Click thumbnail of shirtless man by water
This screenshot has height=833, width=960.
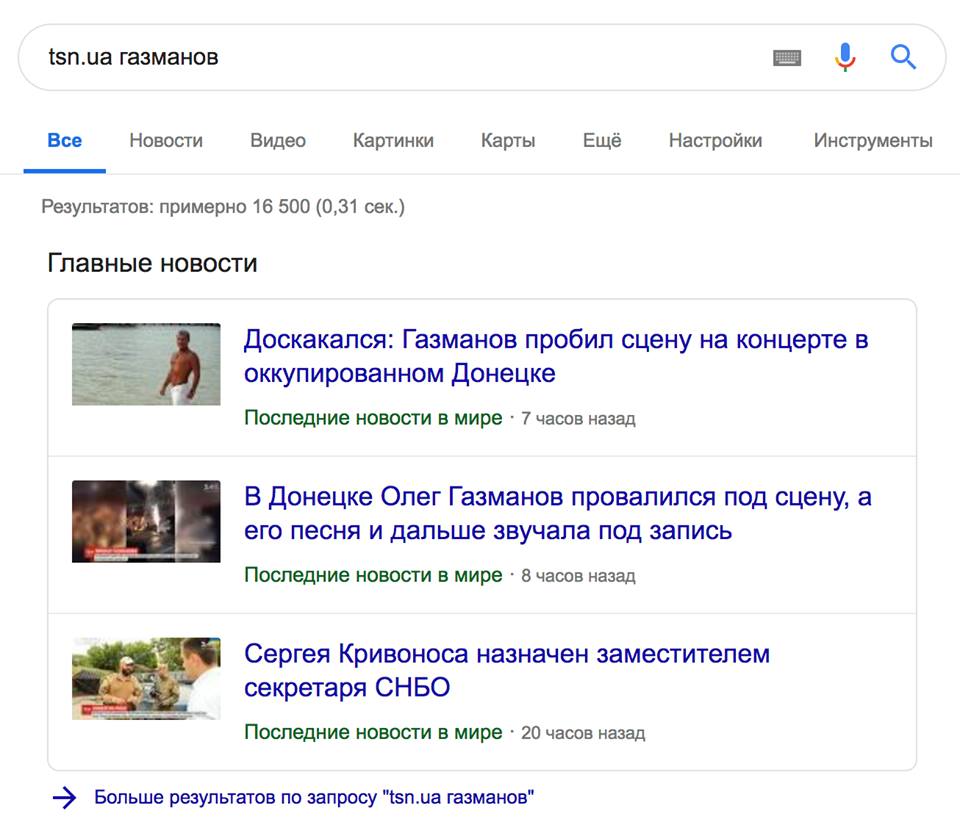pyautogui.click(x=146, y=364)
